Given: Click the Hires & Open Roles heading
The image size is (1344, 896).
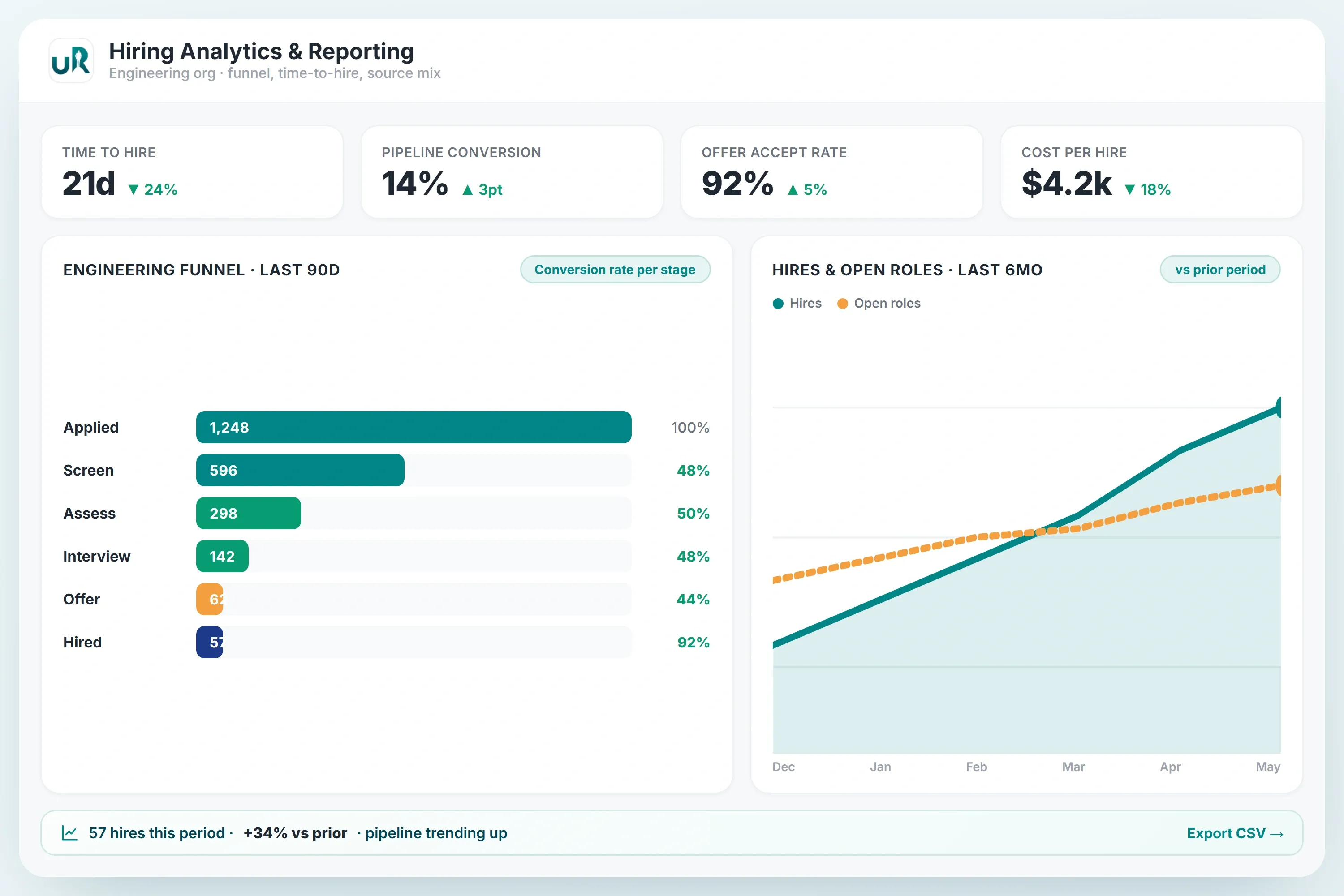Looking at the screenshot, I should [x=907, y=270].
